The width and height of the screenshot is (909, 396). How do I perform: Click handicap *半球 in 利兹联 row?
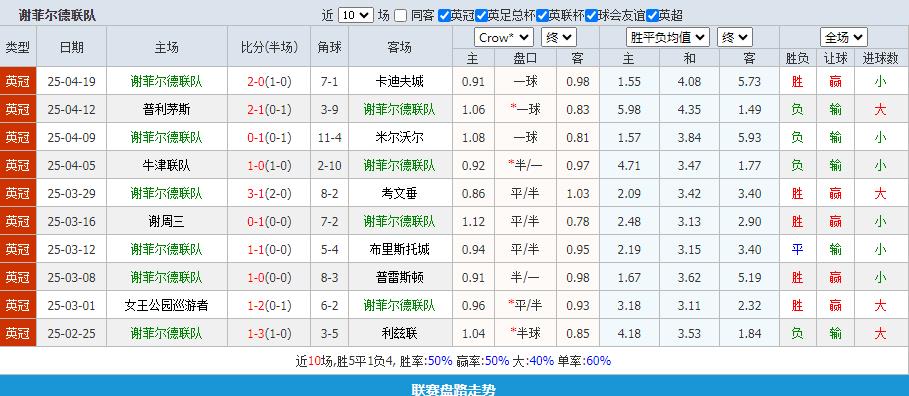point(525,333)
